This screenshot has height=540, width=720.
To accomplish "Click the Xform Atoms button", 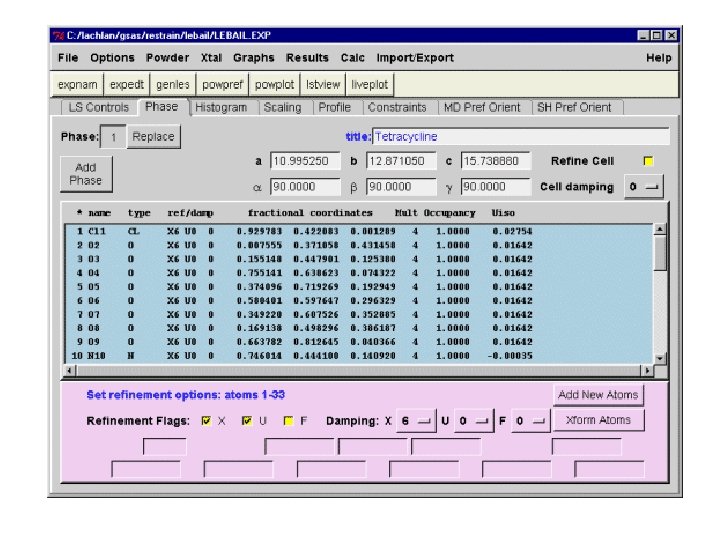I will click(598, 420).
